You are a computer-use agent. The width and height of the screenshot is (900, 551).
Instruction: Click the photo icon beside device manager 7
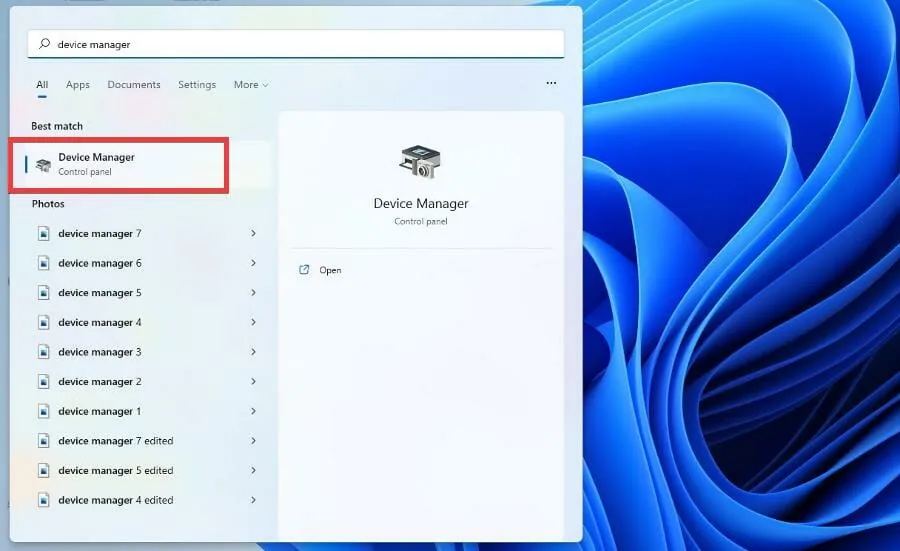pyautogui.click(x=43, y=233)
